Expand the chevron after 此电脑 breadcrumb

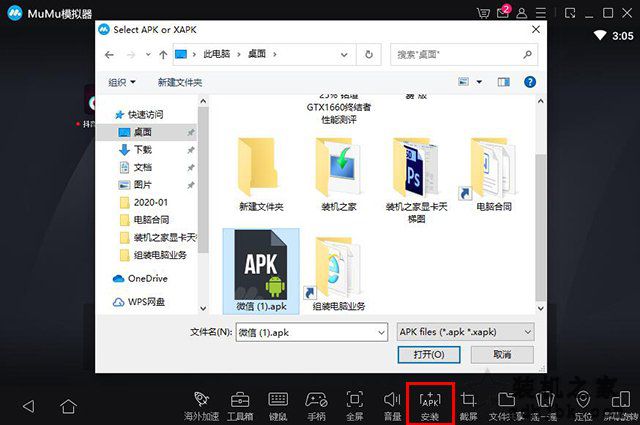pos(239,54)
